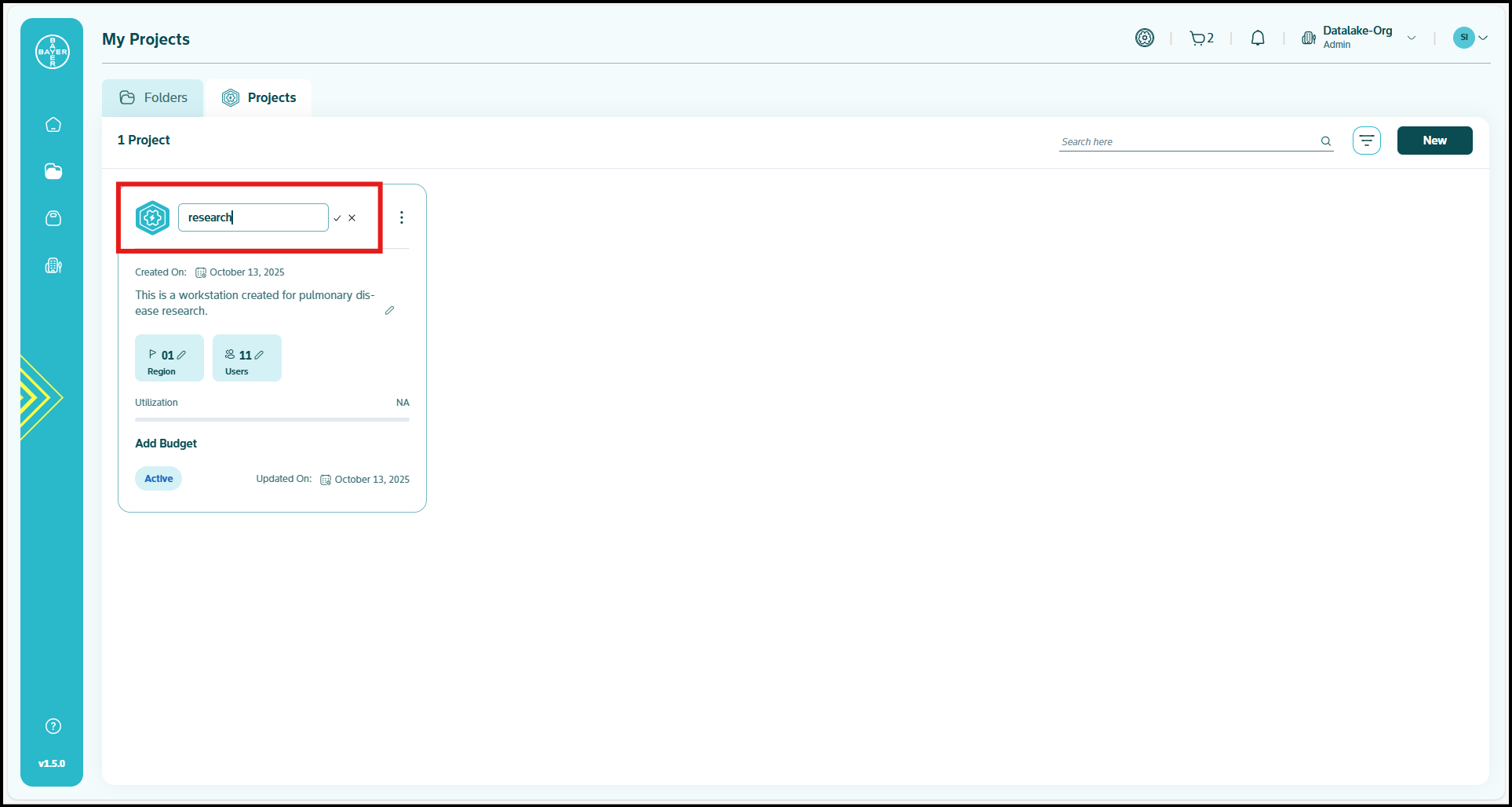Edit the project description pencil icon

(x=389, y=311)
